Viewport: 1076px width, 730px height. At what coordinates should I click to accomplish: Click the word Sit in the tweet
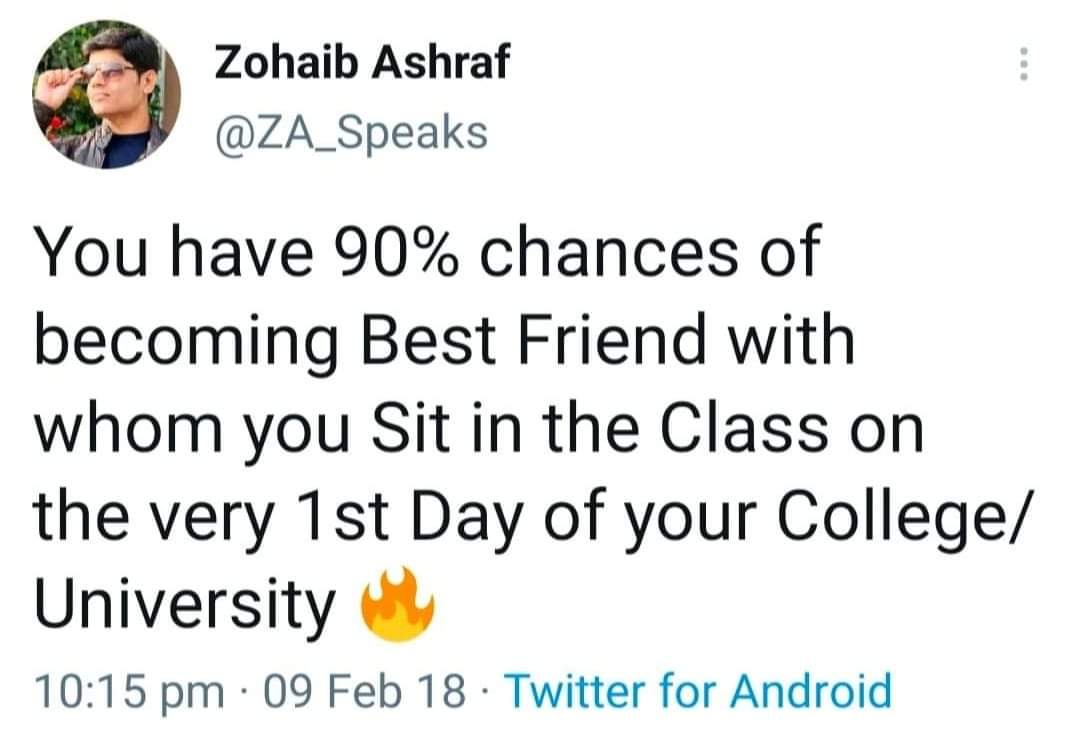click(410, 429)
